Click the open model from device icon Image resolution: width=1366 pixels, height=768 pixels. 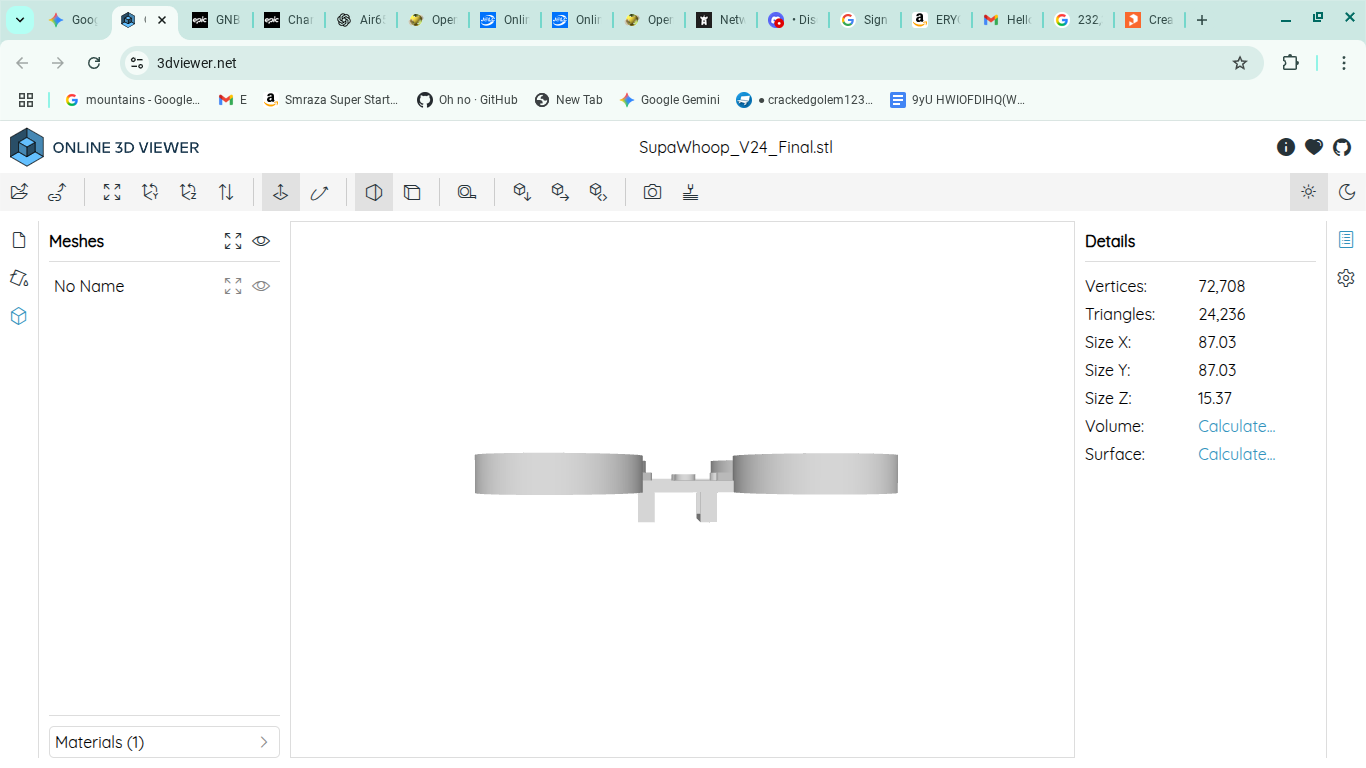19,192
